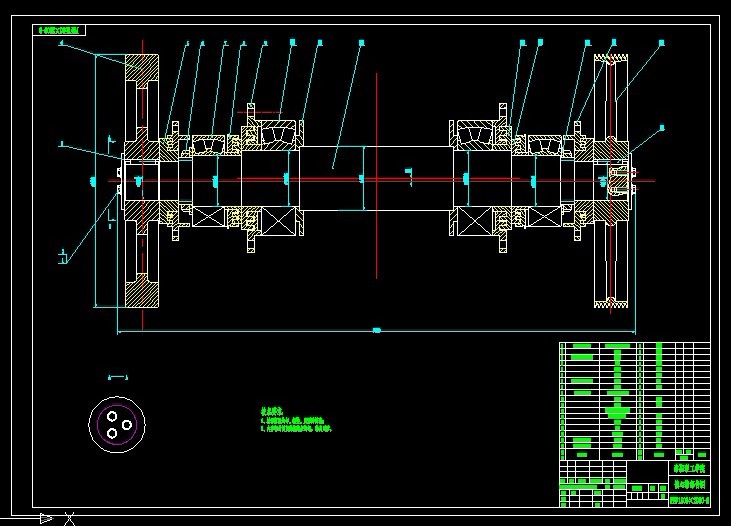
Task: Click the gear diameter dimension on the left
Action: tap(94, 180)
